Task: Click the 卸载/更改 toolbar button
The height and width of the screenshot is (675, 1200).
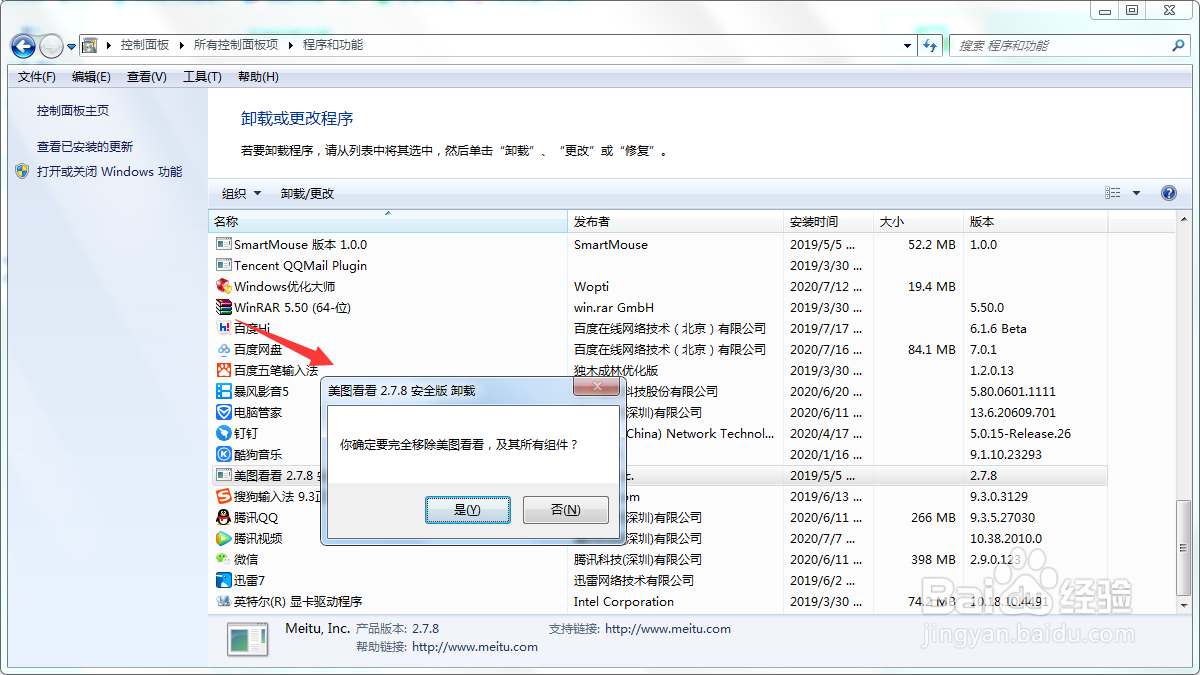Action: (308, 193)
